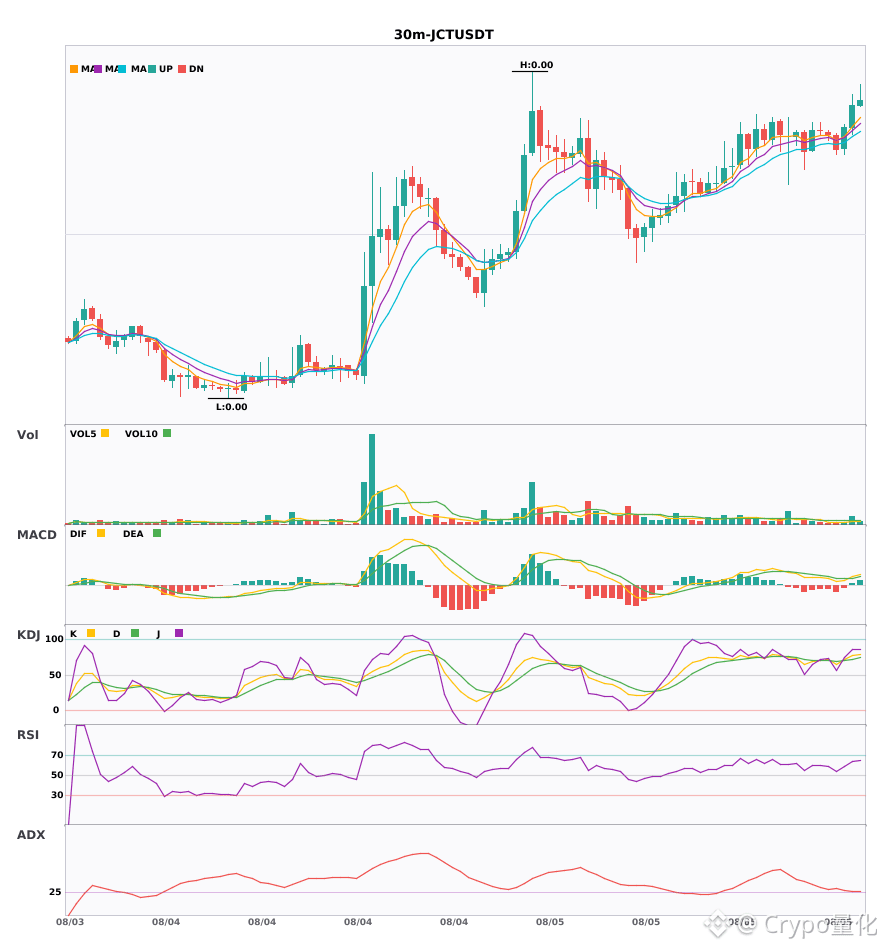Image resolution: width=885 pixels, height=950 pixels.
Task: Click the Vol panel label
Action: (x=27, y=435)
